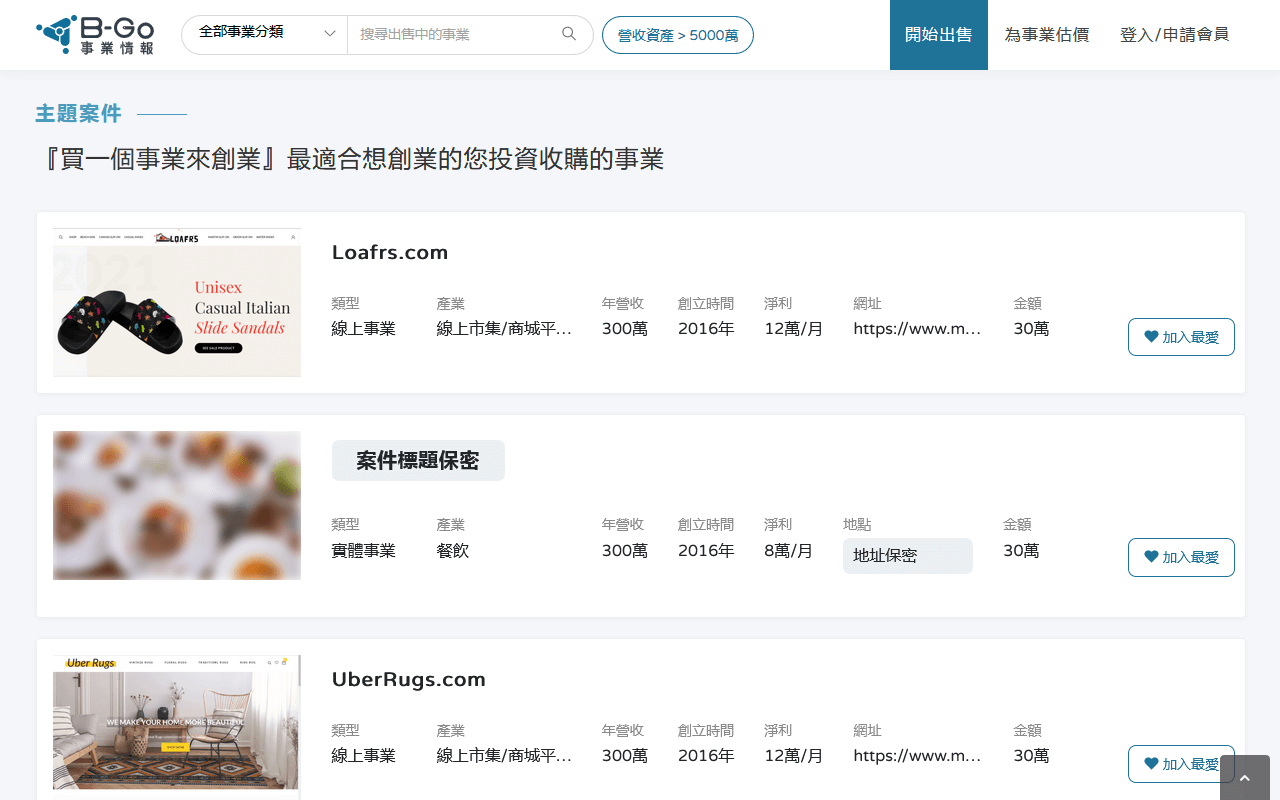
Task: Open the UberRugs.com listing title
Action: coord(409,679)
